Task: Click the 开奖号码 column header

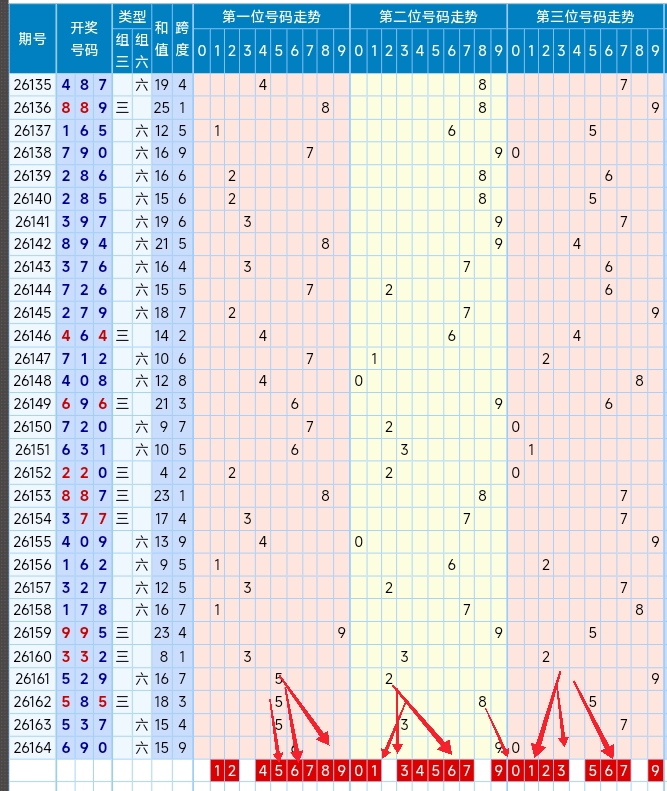Action: click(84, 39)
